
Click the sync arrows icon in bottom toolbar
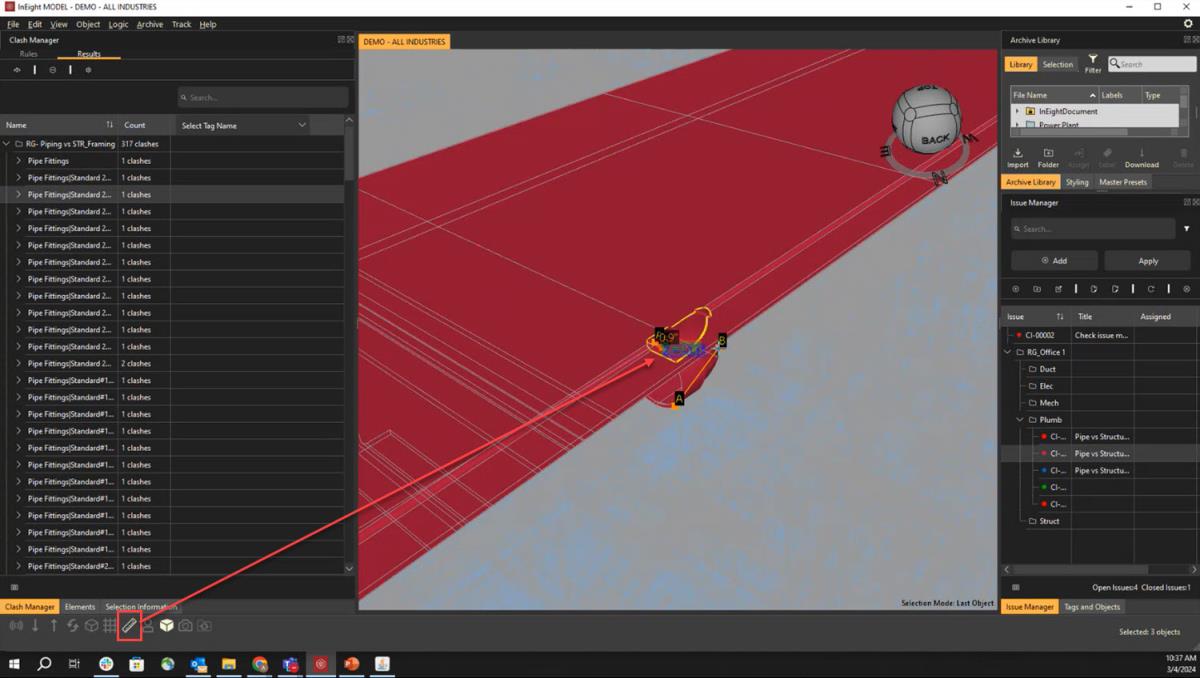[72, 626]
